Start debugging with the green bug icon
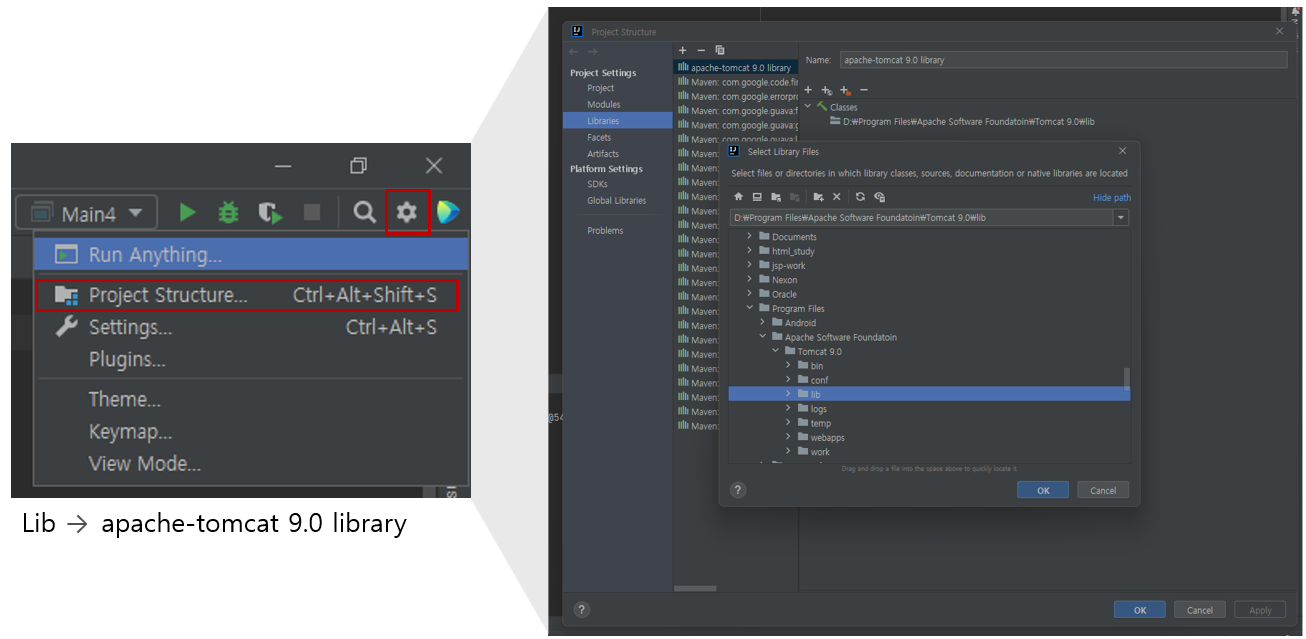Viewport: 1306px width, 639px height. coord(229,212)
